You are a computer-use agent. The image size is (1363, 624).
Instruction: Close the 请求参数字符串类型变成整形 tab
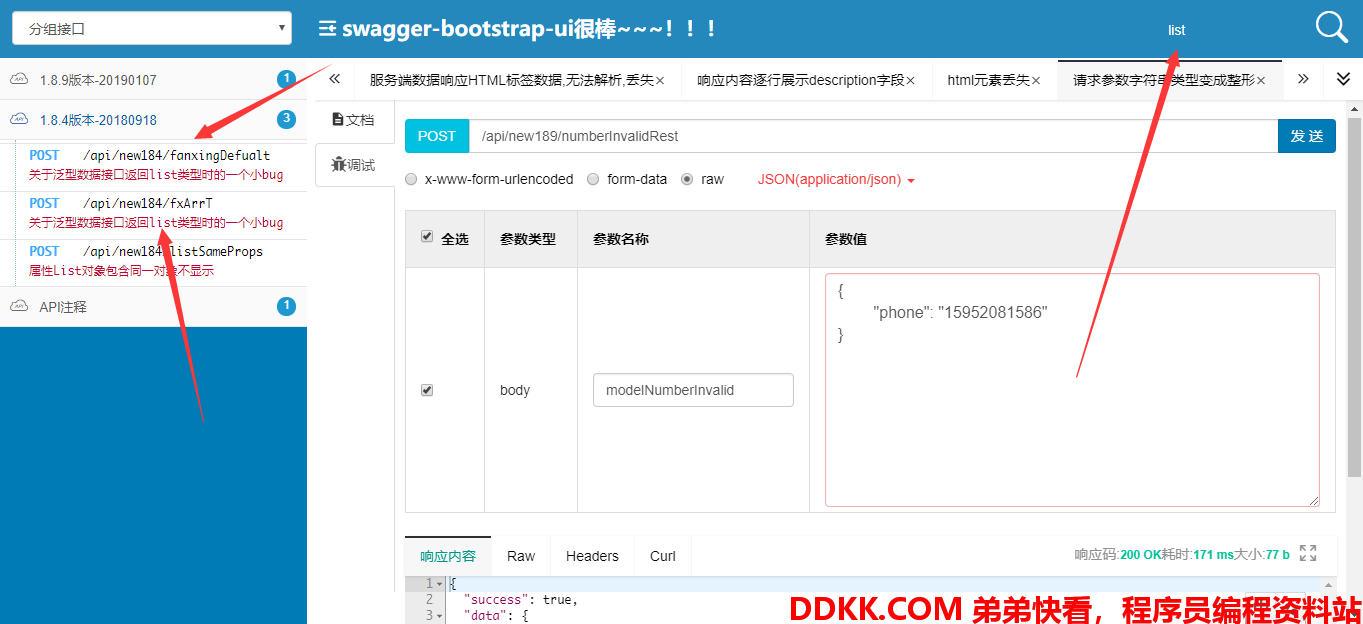[1261, 80]
